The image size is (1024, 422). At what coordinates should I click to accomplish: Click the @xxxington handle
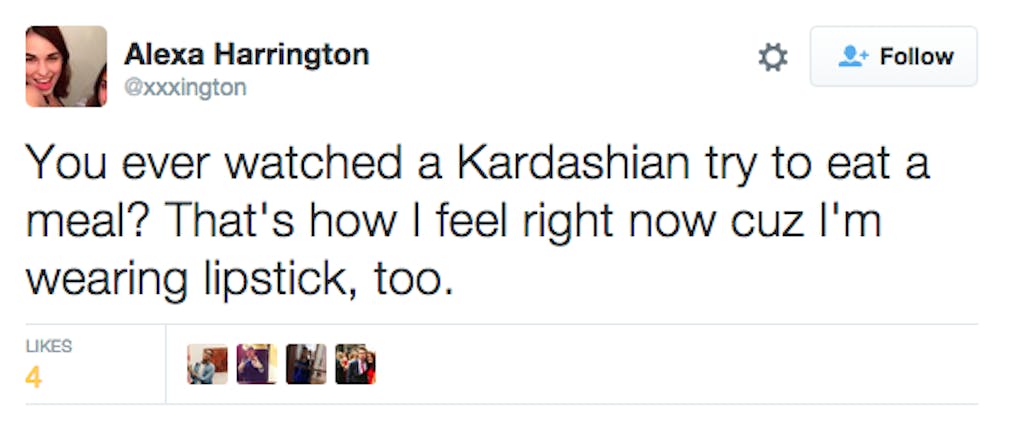pyautogui.click(x=185, y=88)
